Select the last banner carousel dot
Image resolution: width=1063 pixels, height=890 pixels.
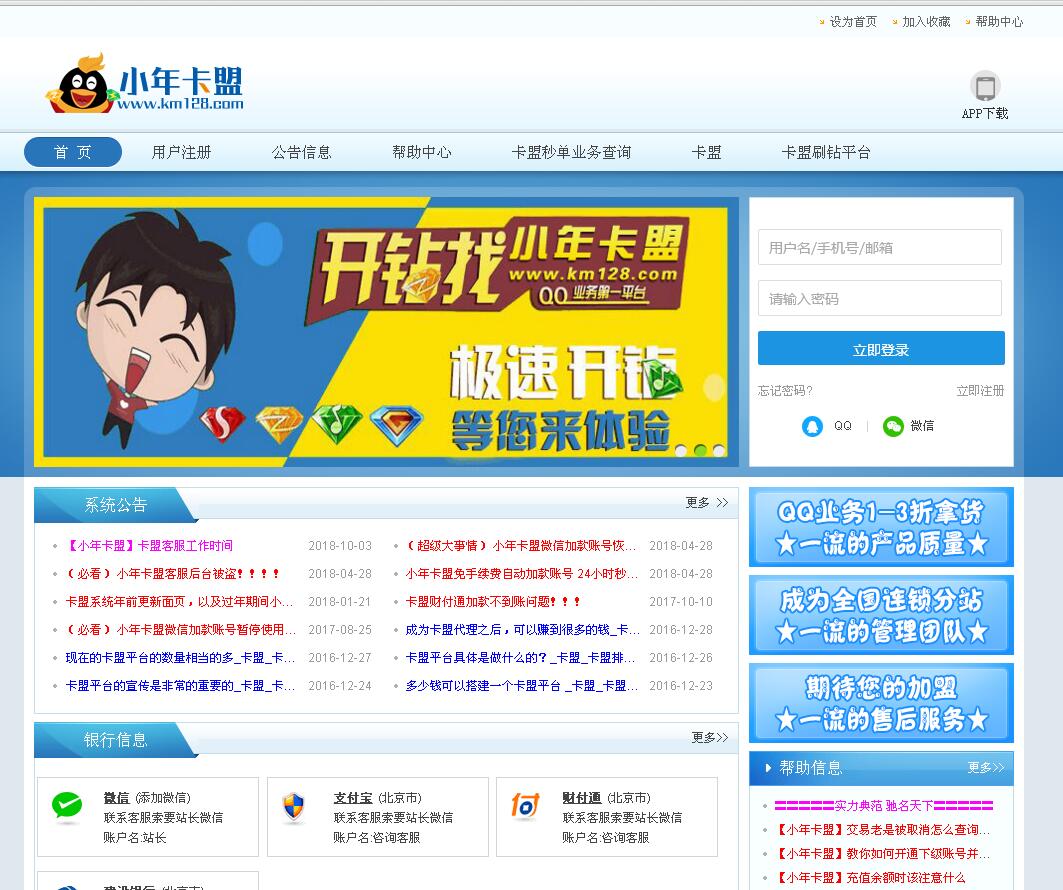(x=719, y=450)
